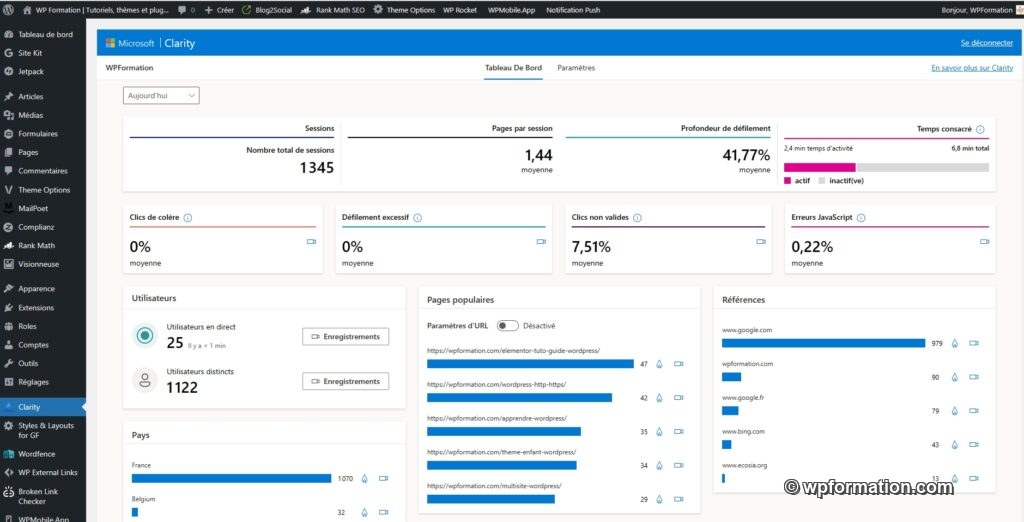This screenshot has width=1024, height=522.
Task: Open MailPoet menu
Action: point(42,208)
